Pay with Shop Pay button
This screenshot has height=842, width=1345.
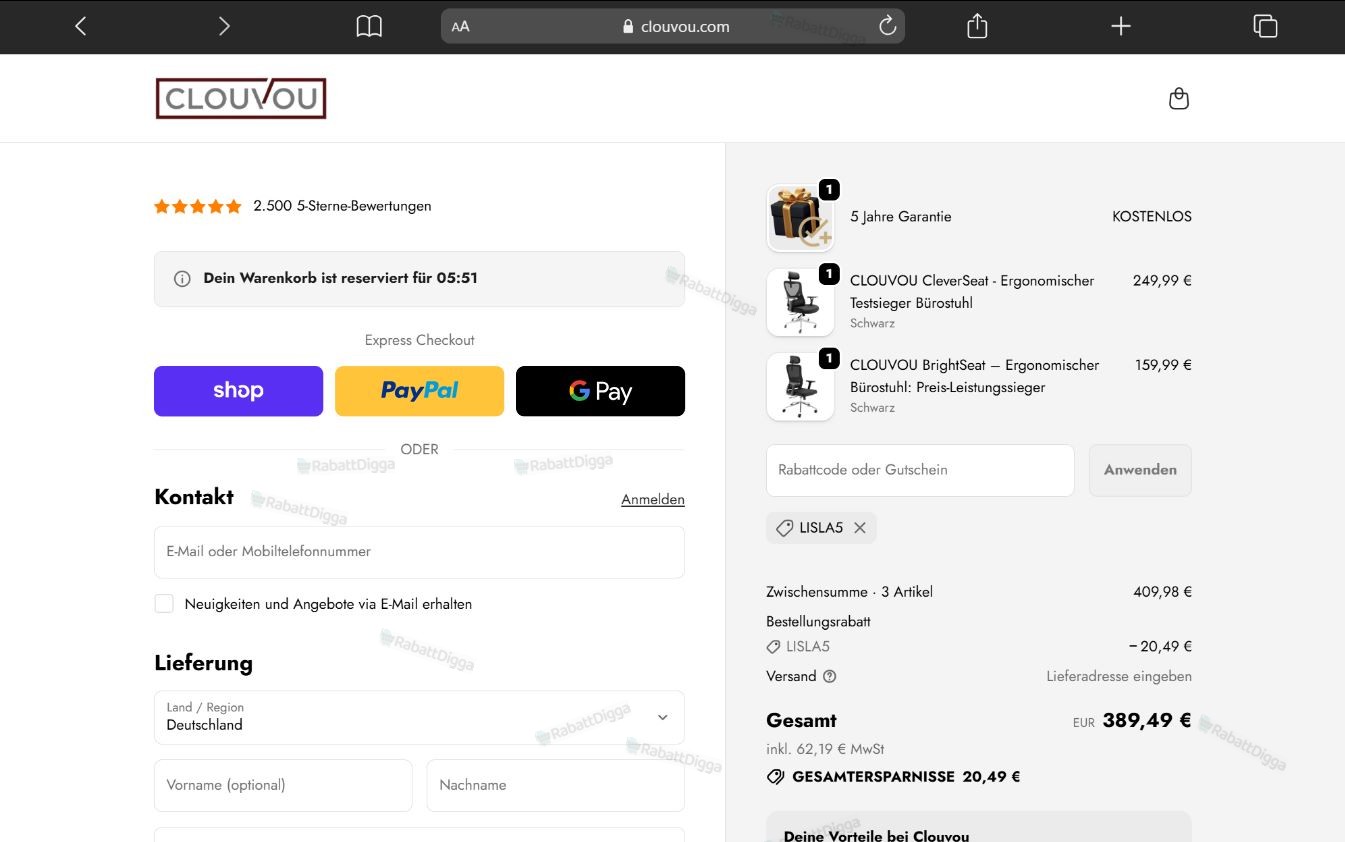click(x=238, y=391)
